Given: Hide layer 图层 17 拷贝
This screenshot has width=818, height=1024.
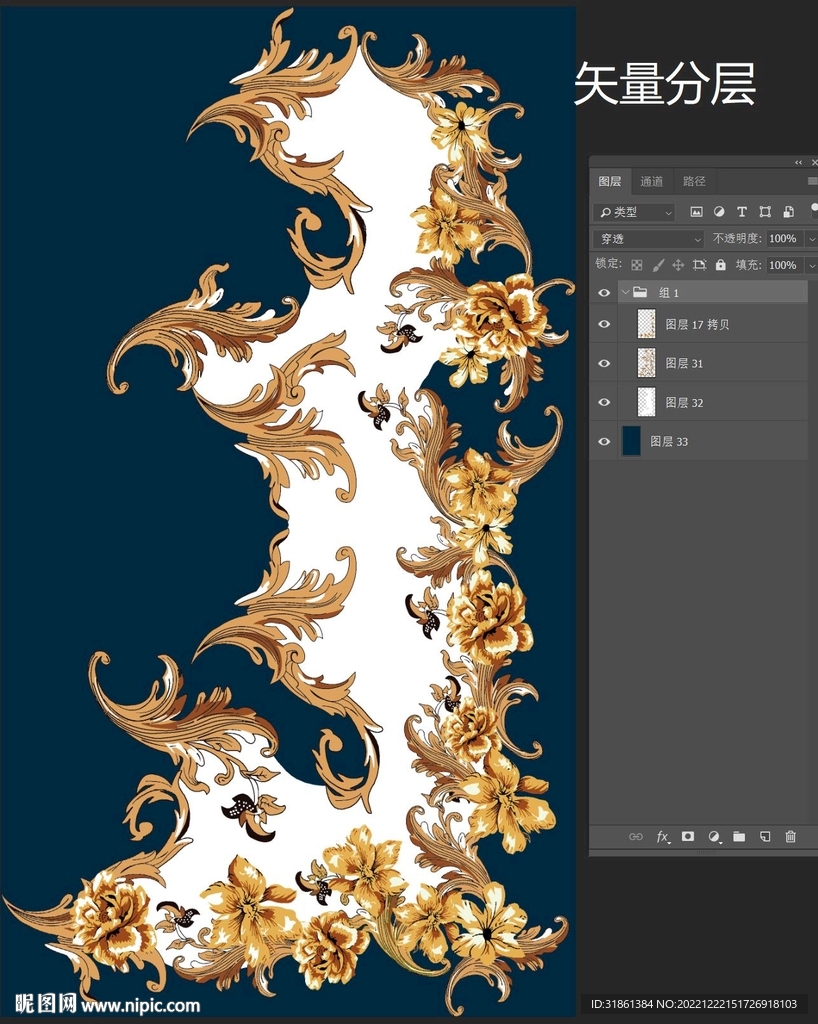Looking at the screenshot, I should click(x=604, y=324).
